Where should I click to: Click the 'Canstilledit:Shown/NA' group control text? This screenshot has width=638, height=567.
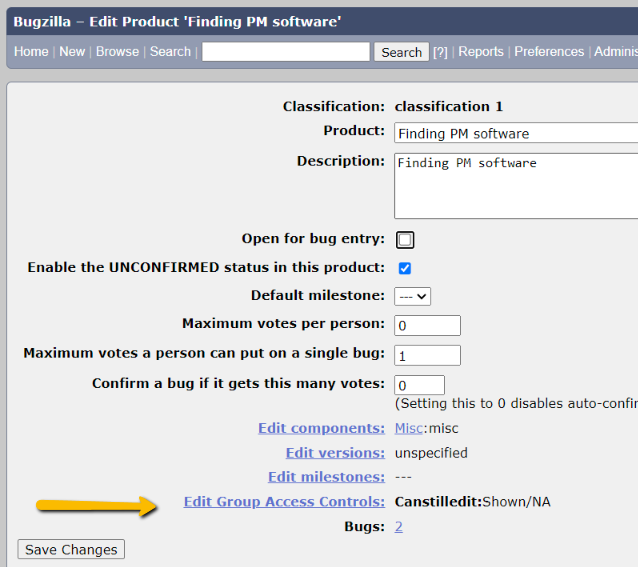pyautogui.click(x=472, y=502)
